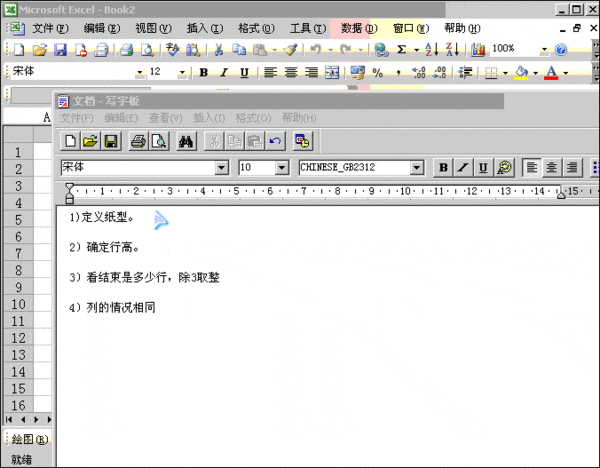Open Excel 插入(I) menu

coord(205,28)
